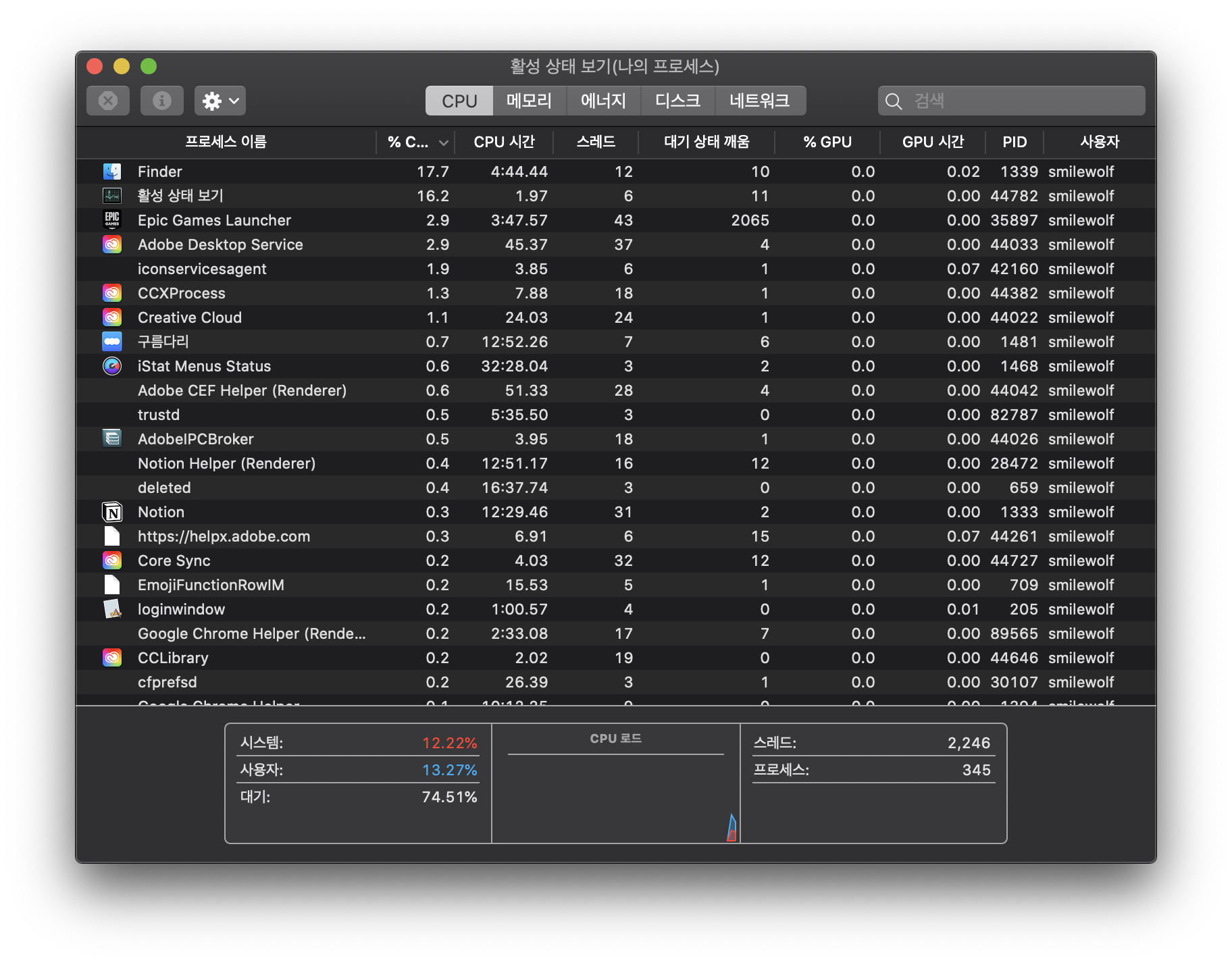Click the AdobeIPCBroker icon
1232x963 pixels.
tap(112, 439)
